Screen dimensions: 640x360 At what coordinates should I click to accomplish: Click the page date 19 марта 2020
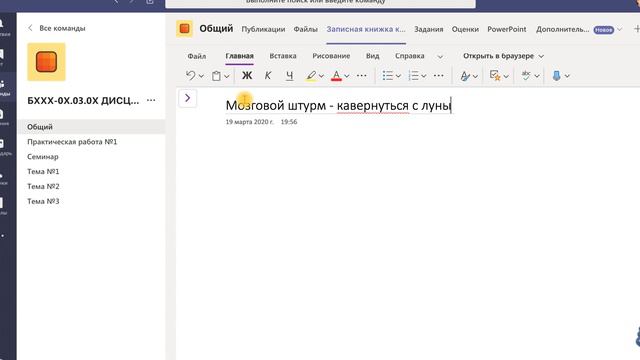coord(249,122)
